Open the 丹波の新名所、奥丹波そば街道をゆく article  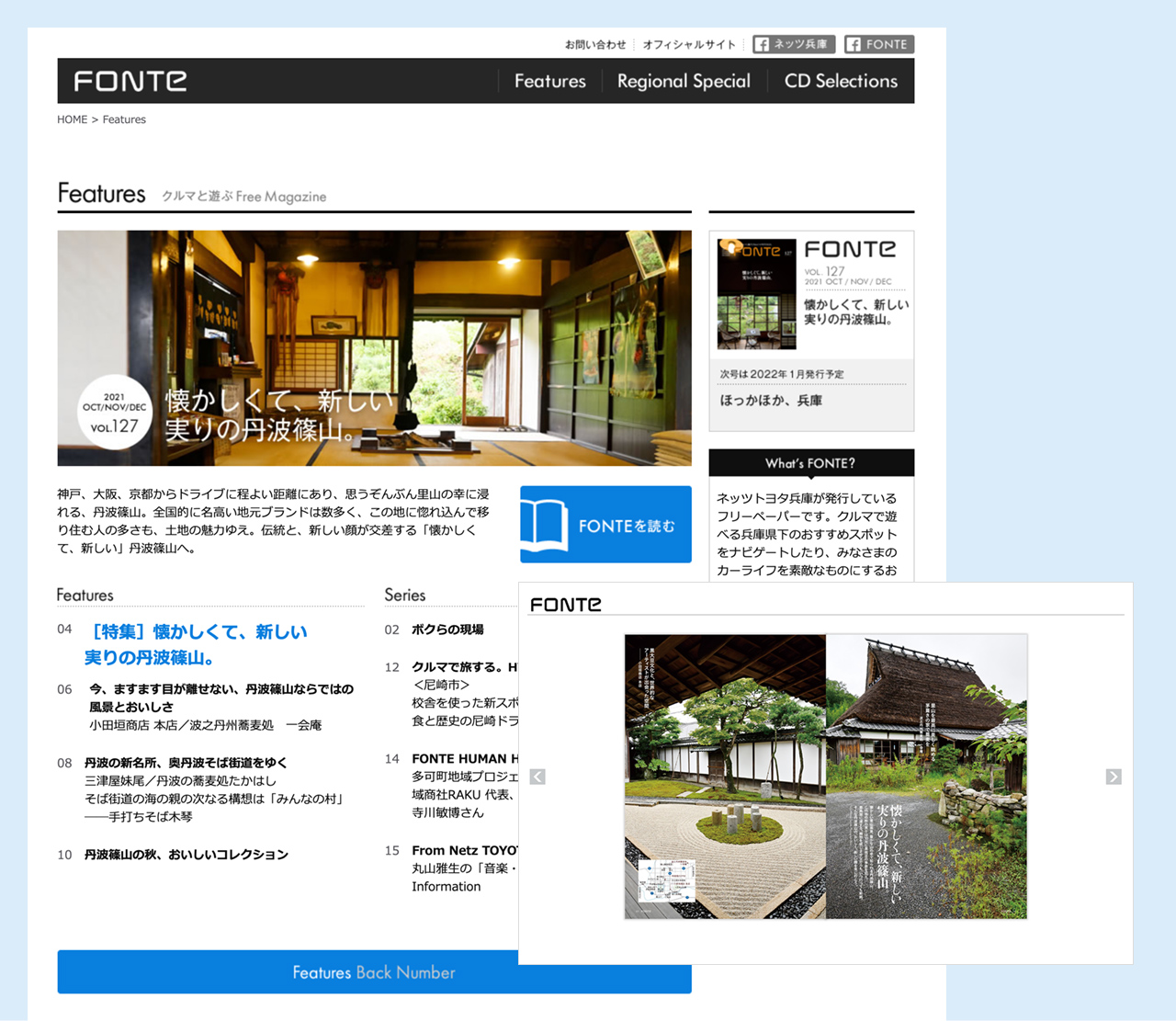tap(186, 763)
